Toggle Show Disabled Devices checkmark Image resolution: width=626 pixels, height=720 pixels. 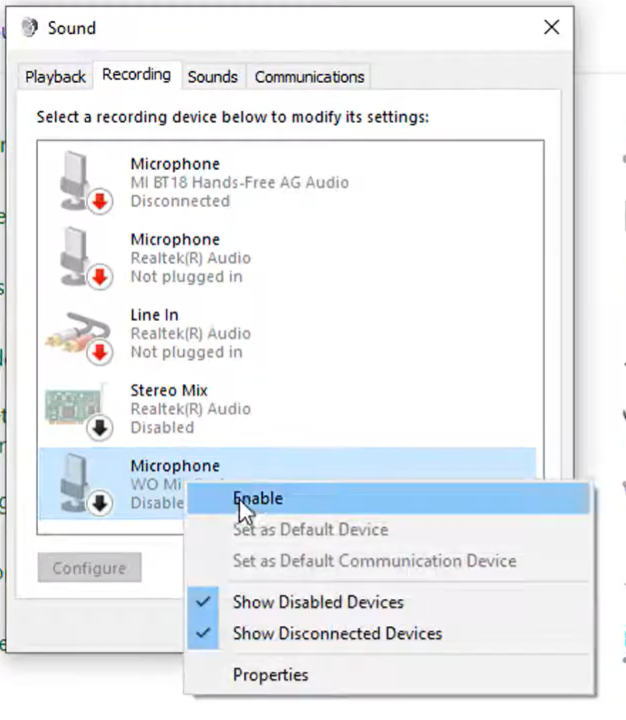click(x=204, y=602)
